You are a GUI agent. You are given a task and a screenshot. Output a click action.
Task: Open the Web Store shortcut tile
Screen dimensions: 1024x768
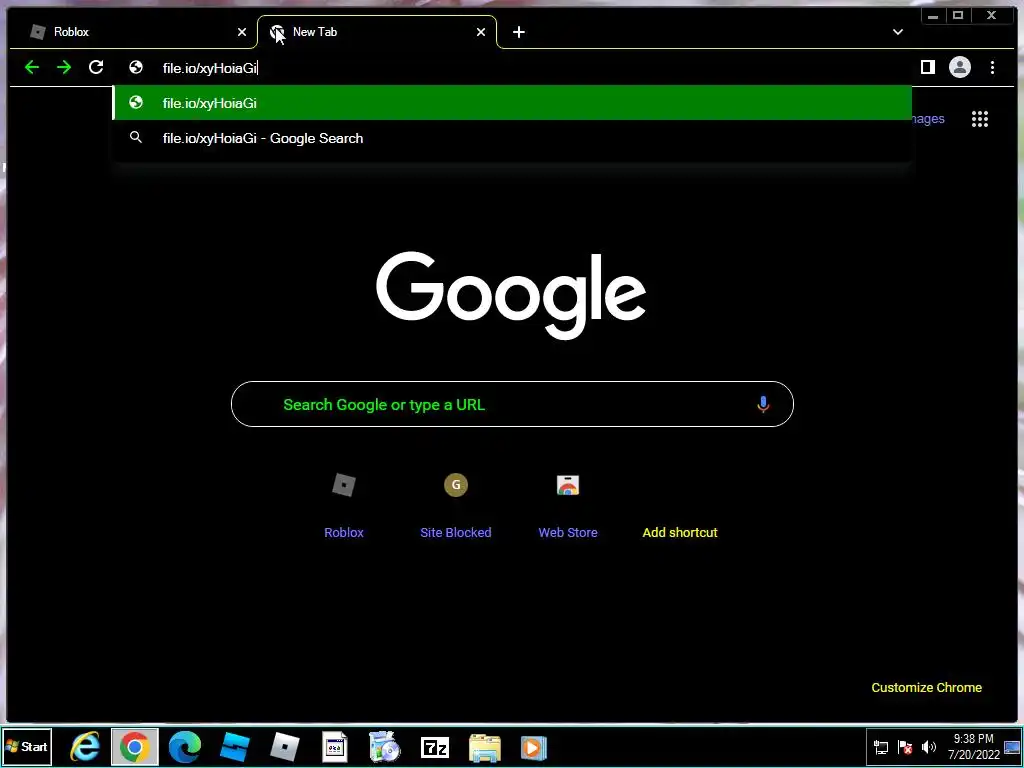(x=568, y=504)
